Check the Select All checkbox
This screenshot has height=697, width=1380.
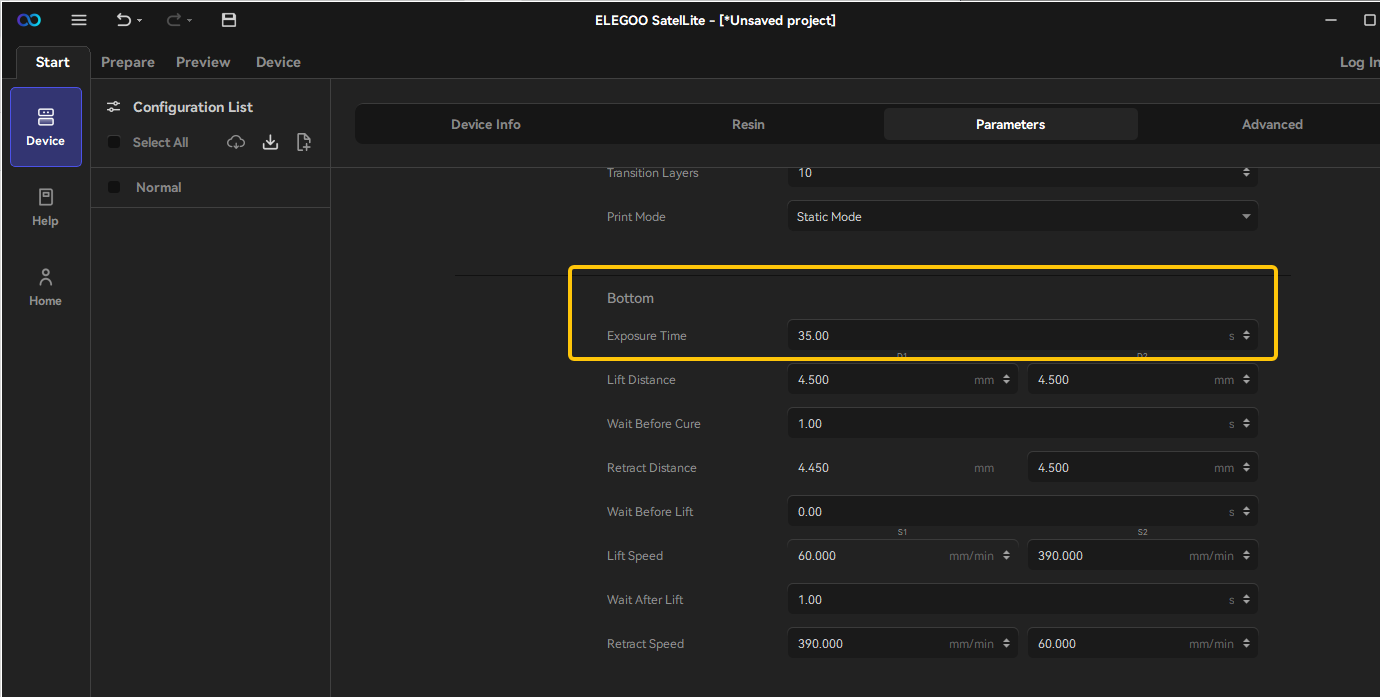coord(114,142)
